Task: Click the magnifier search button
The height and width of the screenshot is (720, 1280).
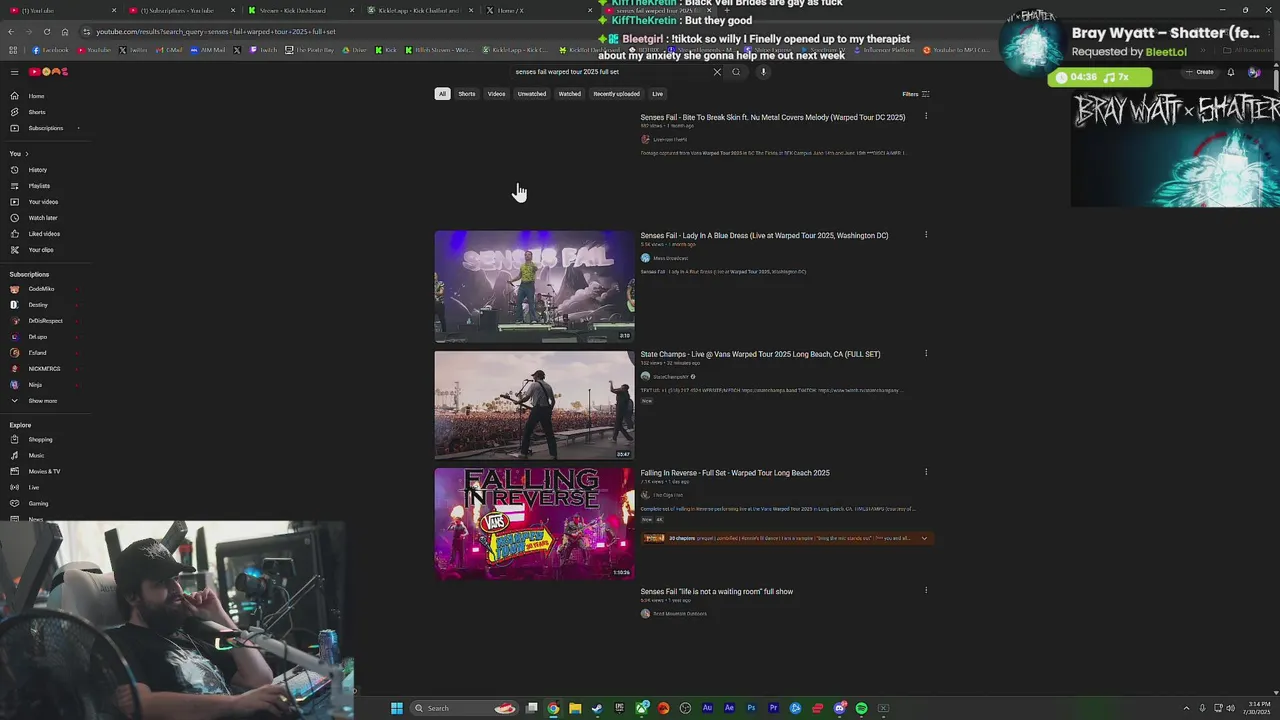Action: tap(736, 72)
